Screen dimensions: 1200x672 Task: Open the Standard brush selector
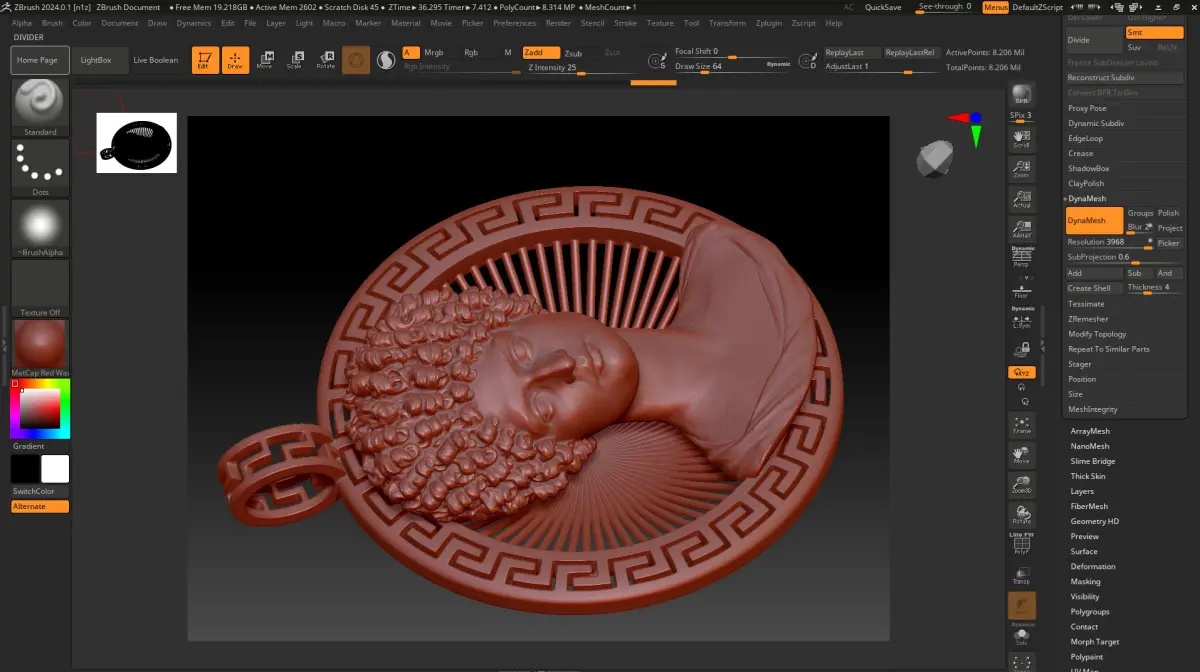pos(40,107)
